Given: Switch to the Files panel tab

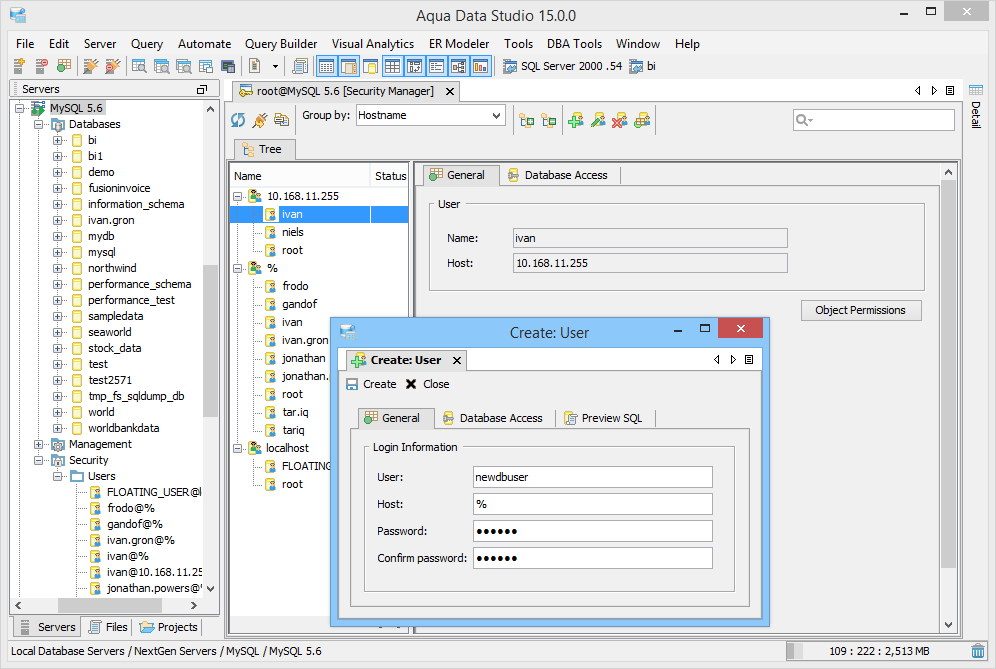Looking at the screenshot, I should pyautogui.click(x=109, y=627).
